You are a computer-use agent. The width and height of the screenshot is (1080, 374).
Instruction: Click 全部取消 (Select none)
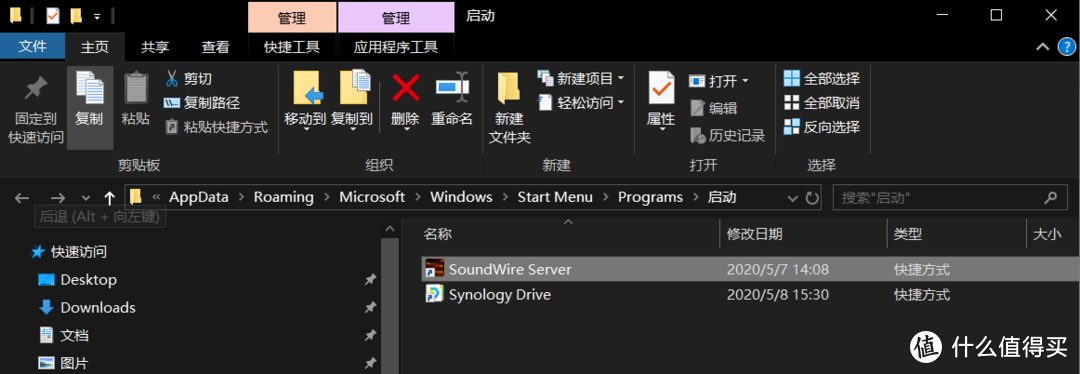coord(822,103)
